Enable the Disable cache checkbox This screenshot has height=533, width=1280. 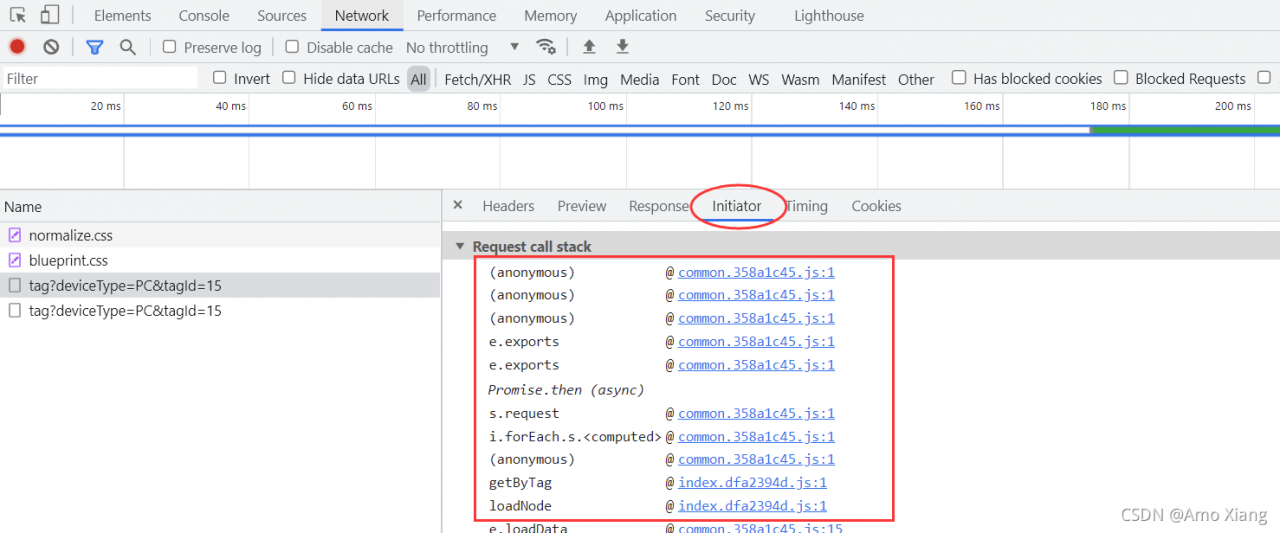[x=292, y=47]
